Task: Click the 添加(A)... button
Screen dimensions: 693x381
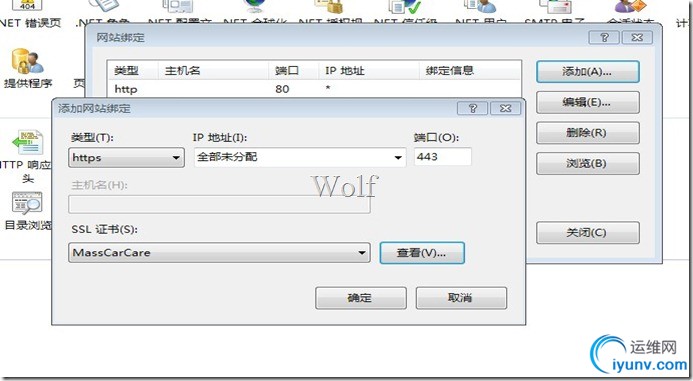Action: coord(587,72)
